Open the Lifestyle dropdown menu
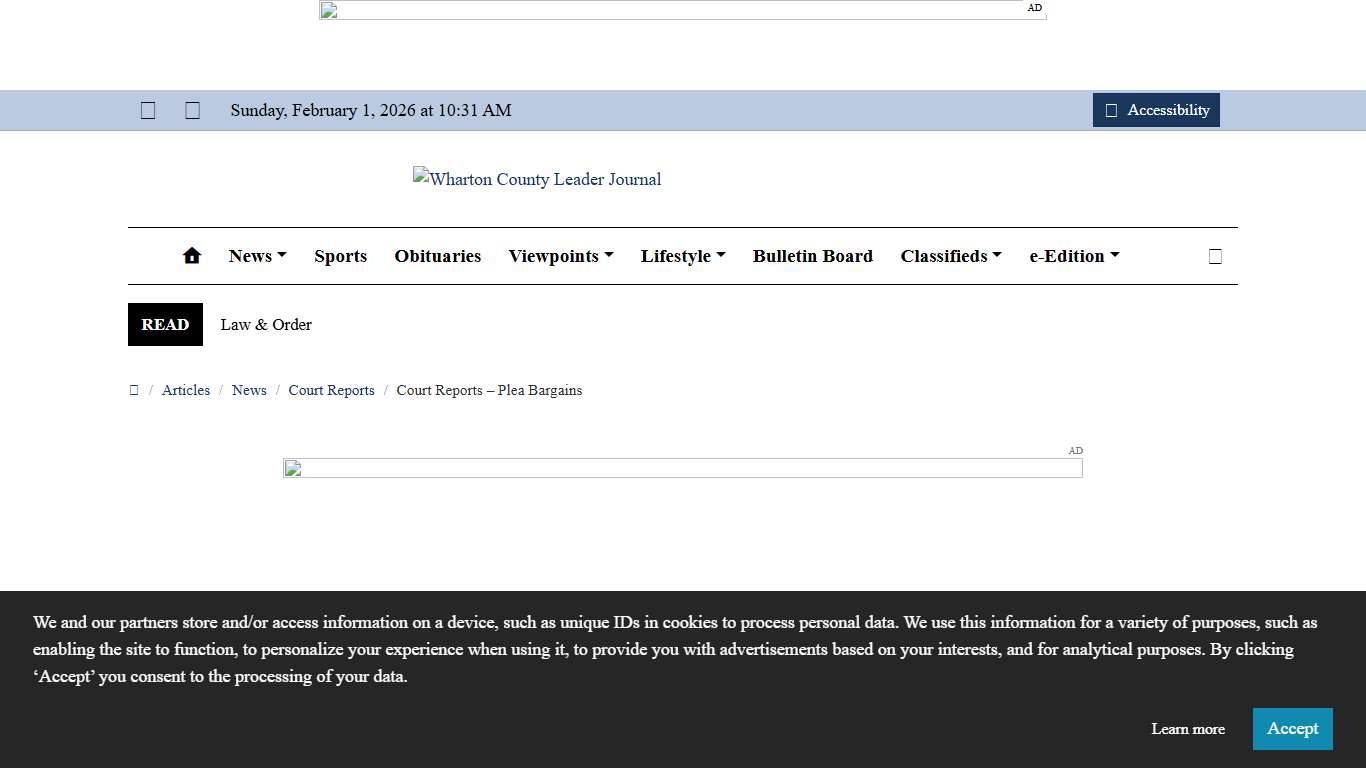Image resolution: width=1366 pixels, height=768 pixels. pyautogui.click(x=683, y=256)
